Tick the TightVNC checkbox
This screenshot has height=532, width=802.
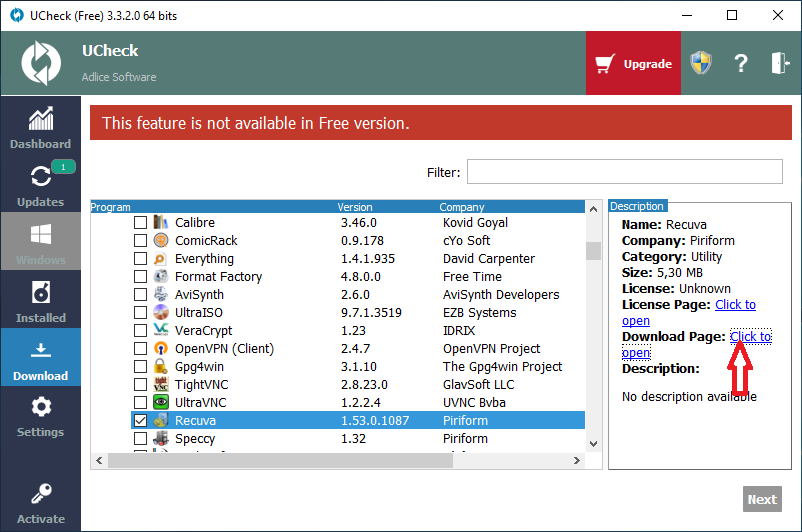140,385
